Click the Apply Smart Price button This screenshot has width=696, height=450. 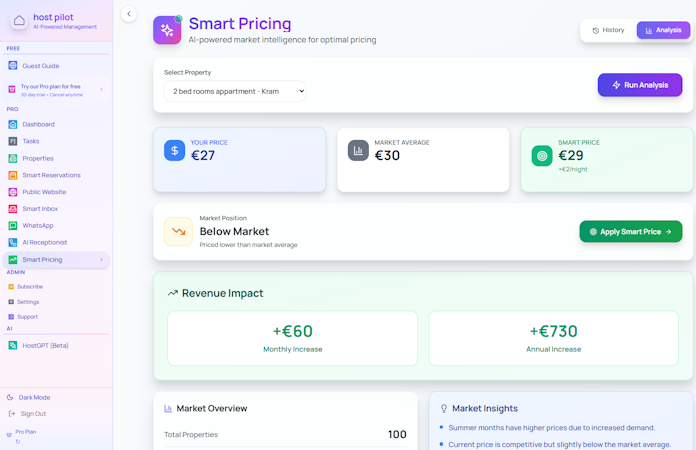point(631,231)
